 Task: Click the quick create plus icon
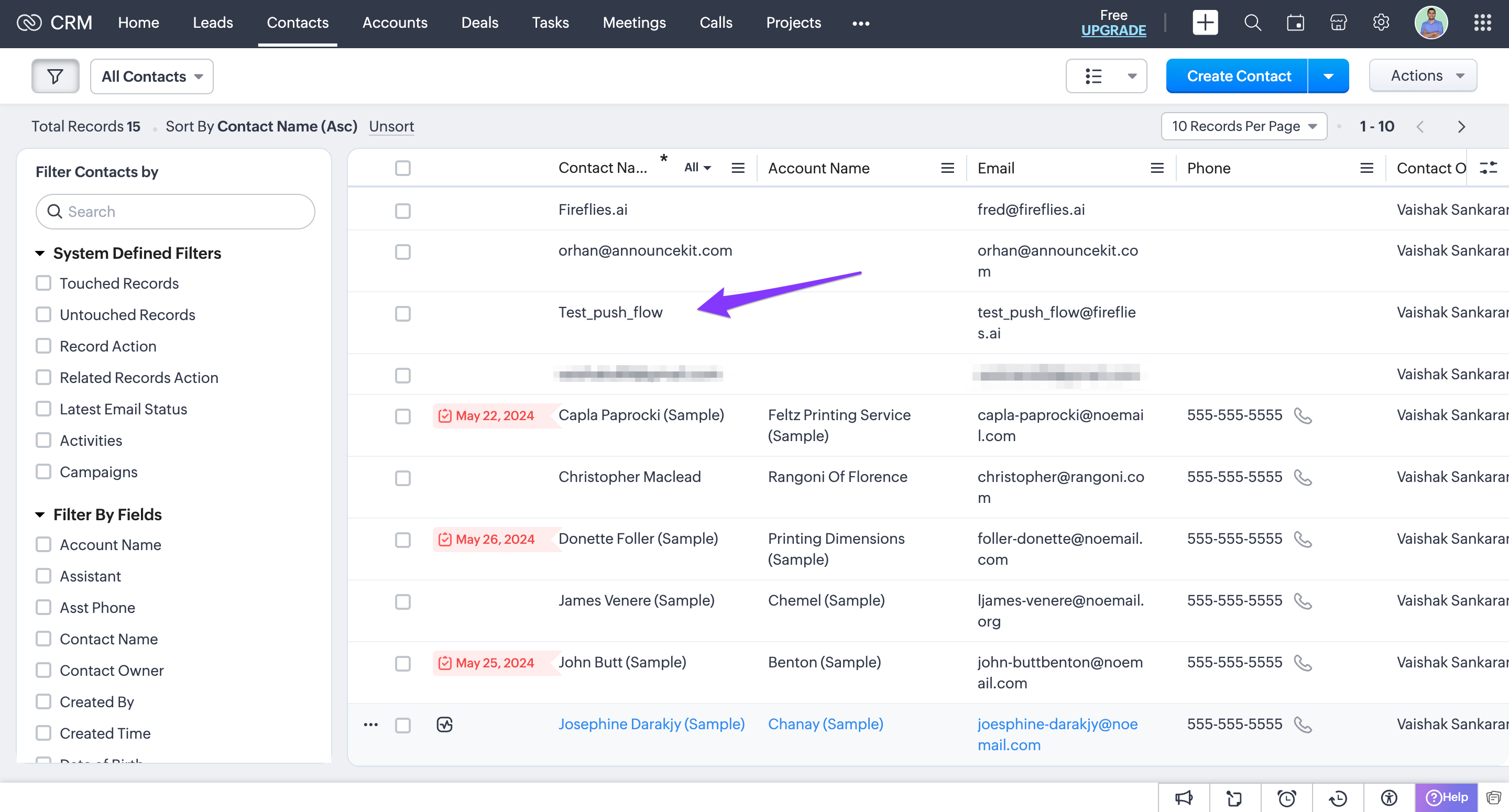[1205, 23]
